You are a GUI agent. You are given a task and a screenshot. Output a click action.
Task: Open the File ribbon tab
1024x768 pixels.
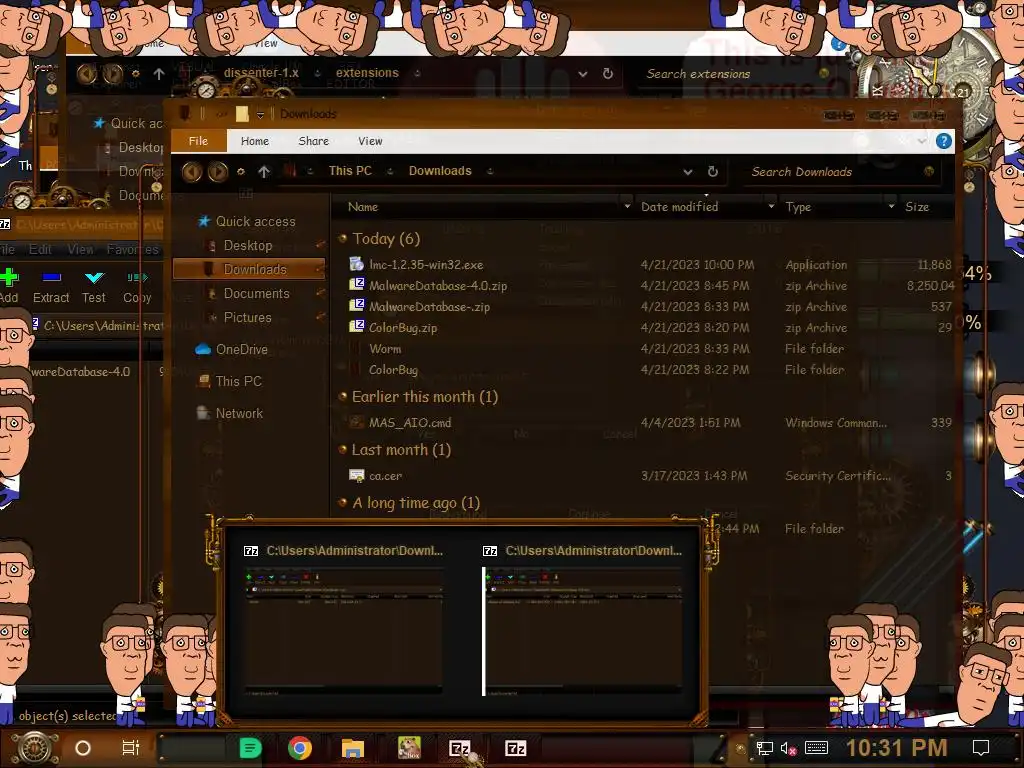point(199,141)
